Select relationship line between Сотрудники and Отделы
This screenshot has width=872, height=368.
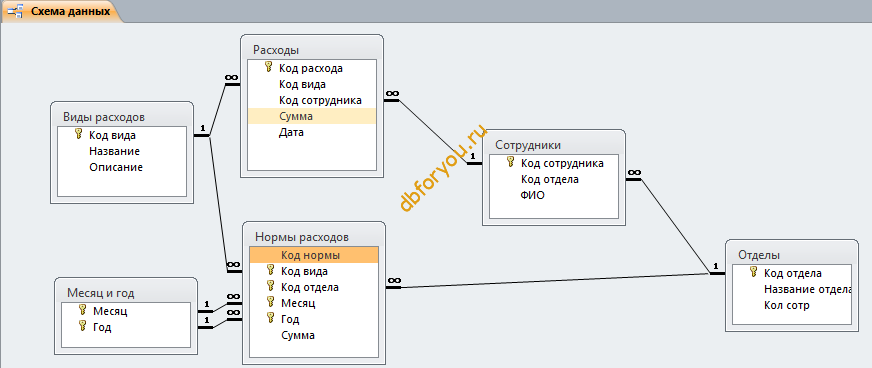[675, 225]
